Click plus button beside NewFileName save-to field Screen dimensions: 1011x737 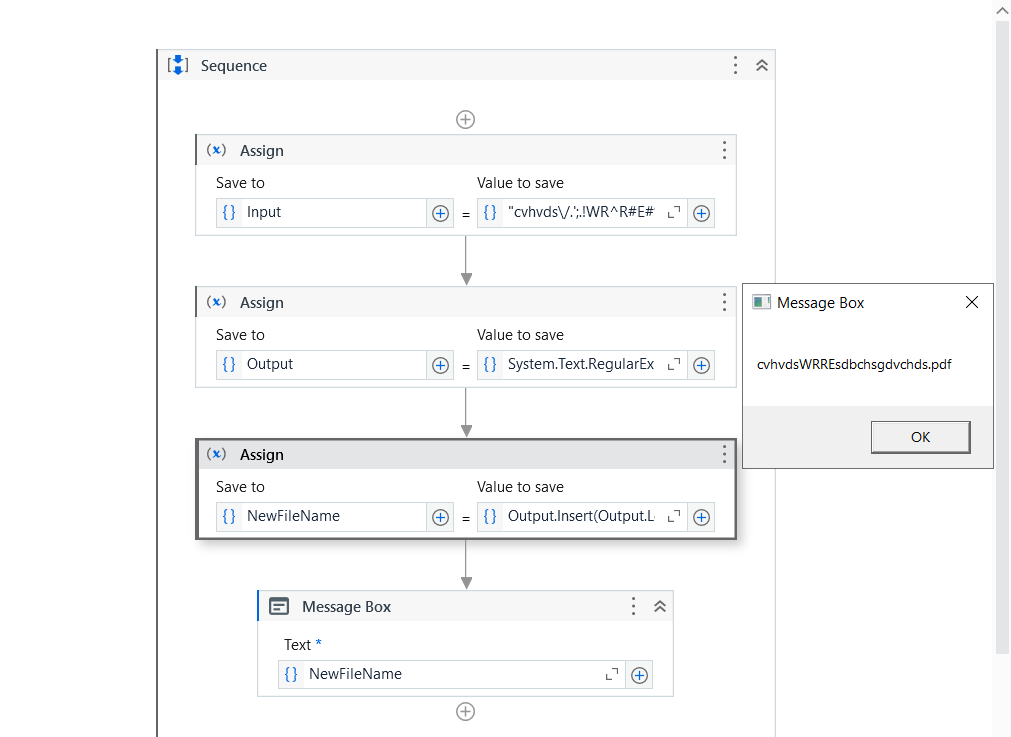point(440,517)
